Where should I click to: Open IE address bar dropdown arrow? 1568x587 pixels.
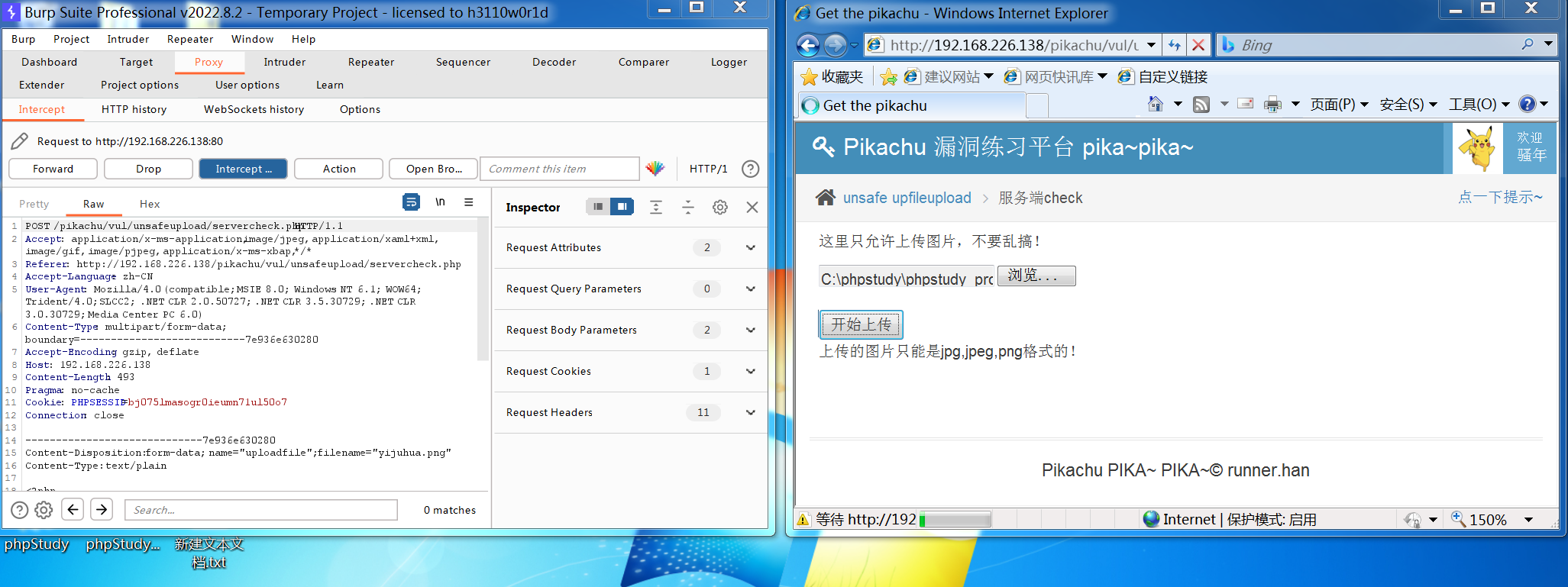pos(1151,45)
